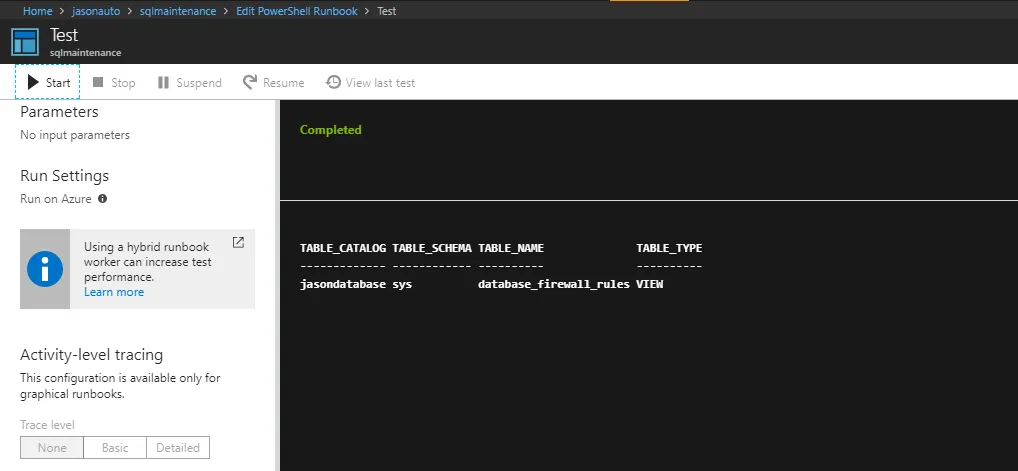Image resolution: width=1018 pixels, height=471 pixels.
Task: Click the No input parameters text
Action: coord(75,135)
